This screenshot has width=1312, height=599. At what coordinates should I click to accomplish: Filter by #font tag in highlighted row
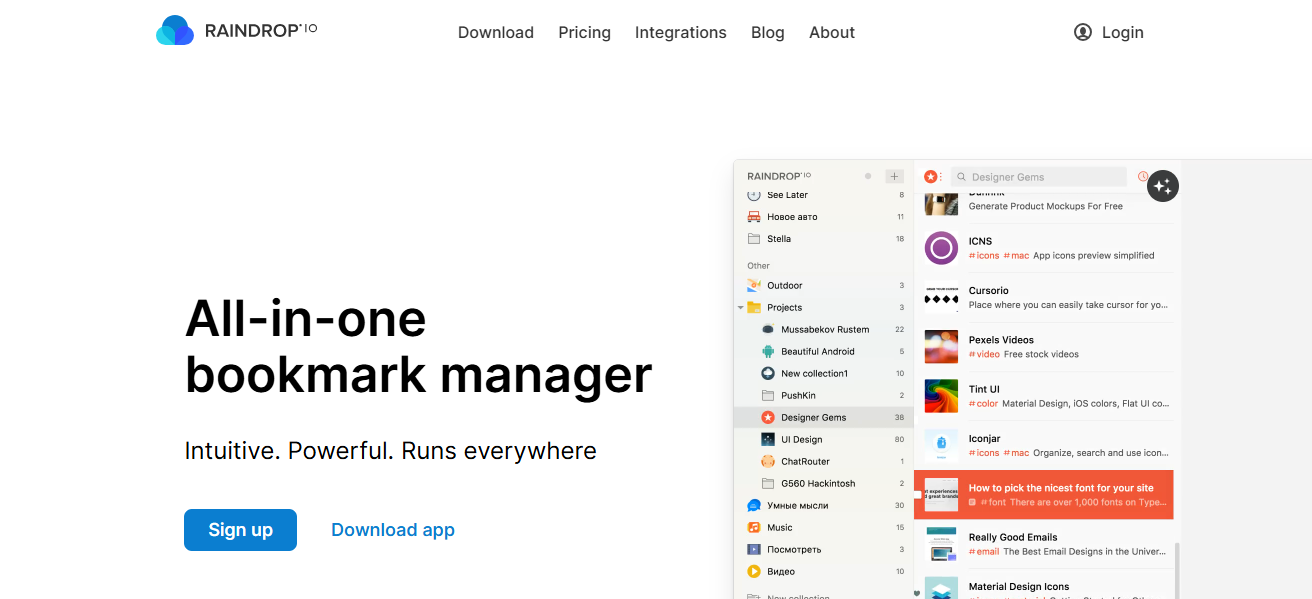click(x=994, y=502)
